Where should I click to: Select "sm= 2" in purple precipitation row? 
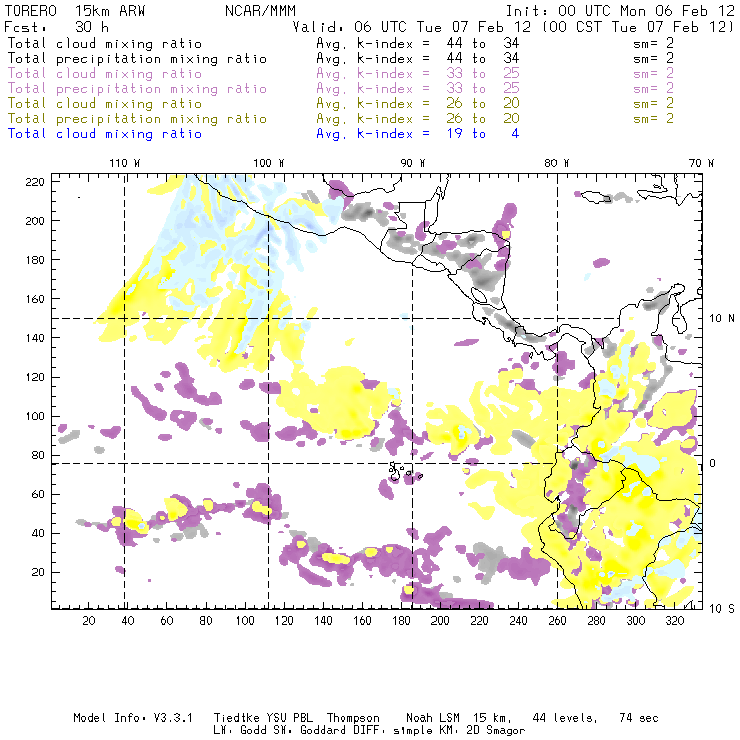click(654, 89)
